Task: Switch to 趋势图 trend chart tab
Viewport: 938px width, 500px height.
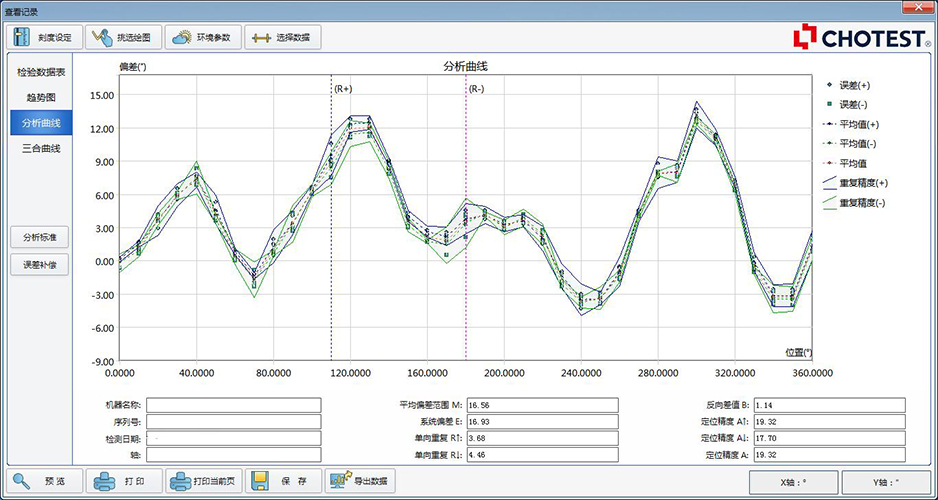Action: pyautogui.click(x=40, y=98)
